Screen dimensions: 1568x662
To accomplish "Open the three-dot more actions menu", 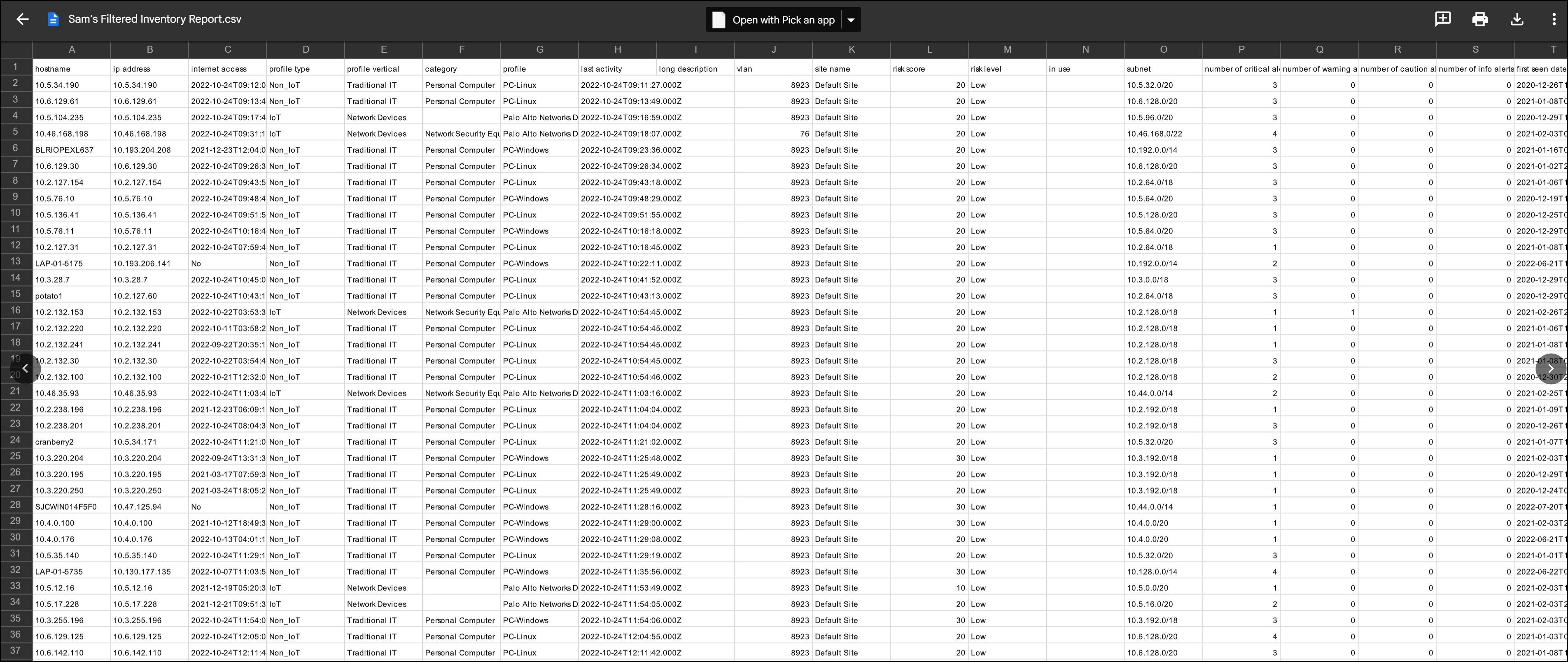I will [1554, 19].
